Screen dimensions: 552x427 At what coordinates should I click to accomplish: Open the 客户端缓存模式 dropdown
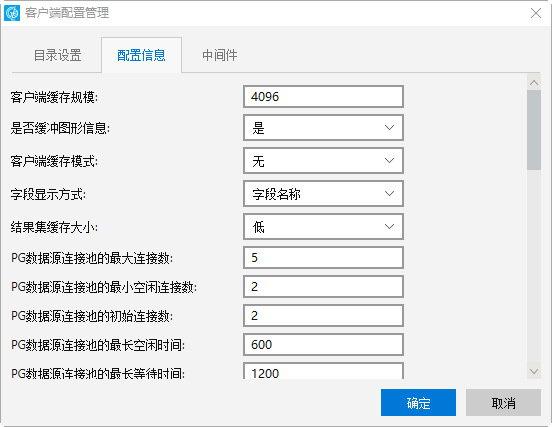click(x=323, y=161)
